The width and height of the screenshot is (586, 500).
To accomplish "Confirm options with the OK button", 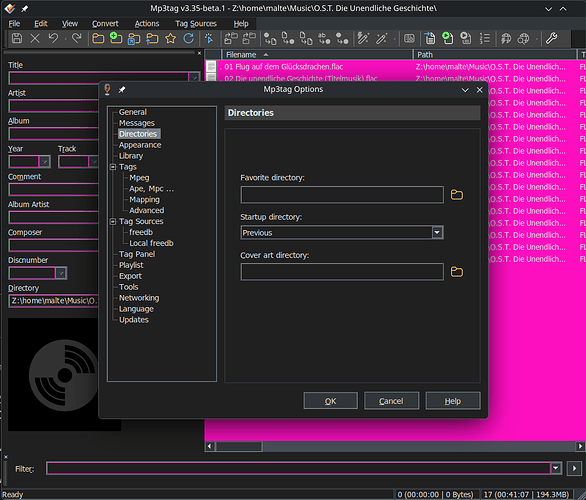I will (330, 401).
